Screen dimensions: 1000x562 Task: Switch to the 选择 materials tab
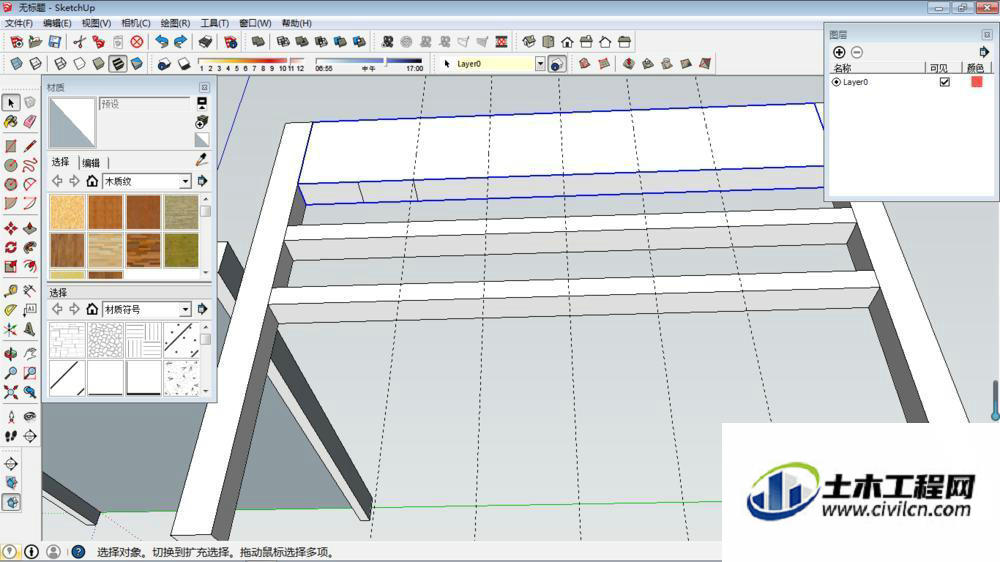[x=61, y=162]
